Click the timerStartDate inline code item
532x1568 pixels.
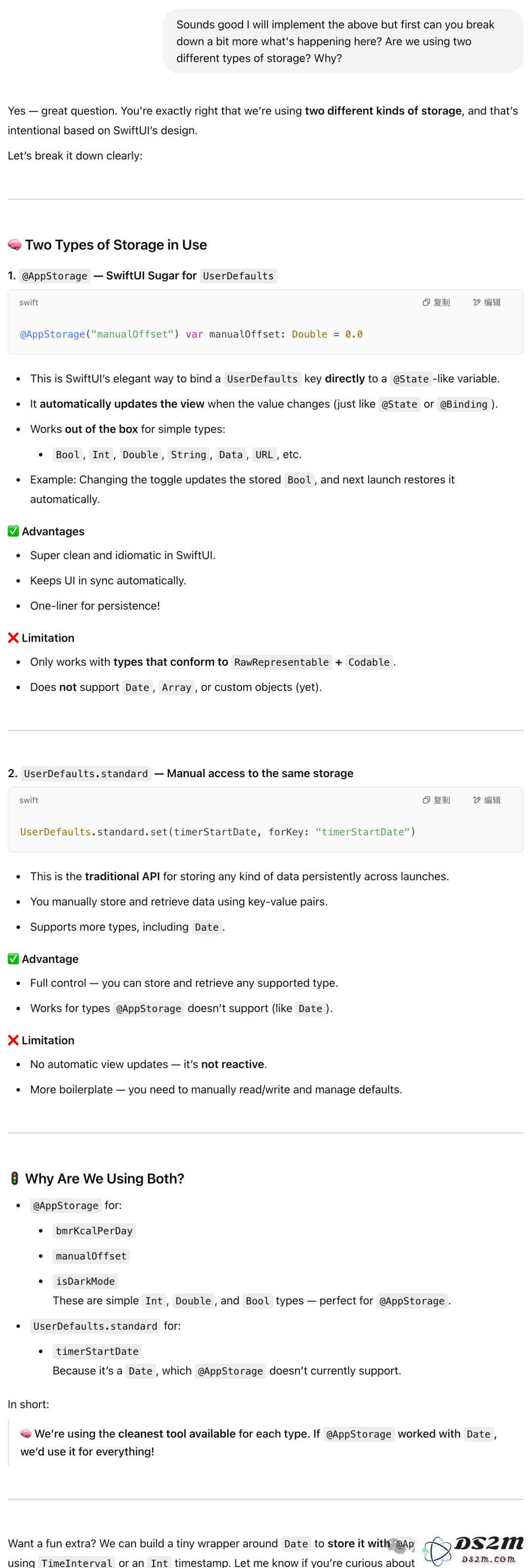coord(98,1351)
